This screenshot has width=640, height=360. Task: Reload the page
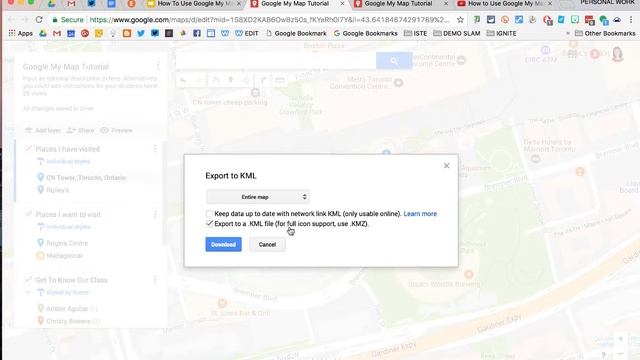[x=39, y=20]
